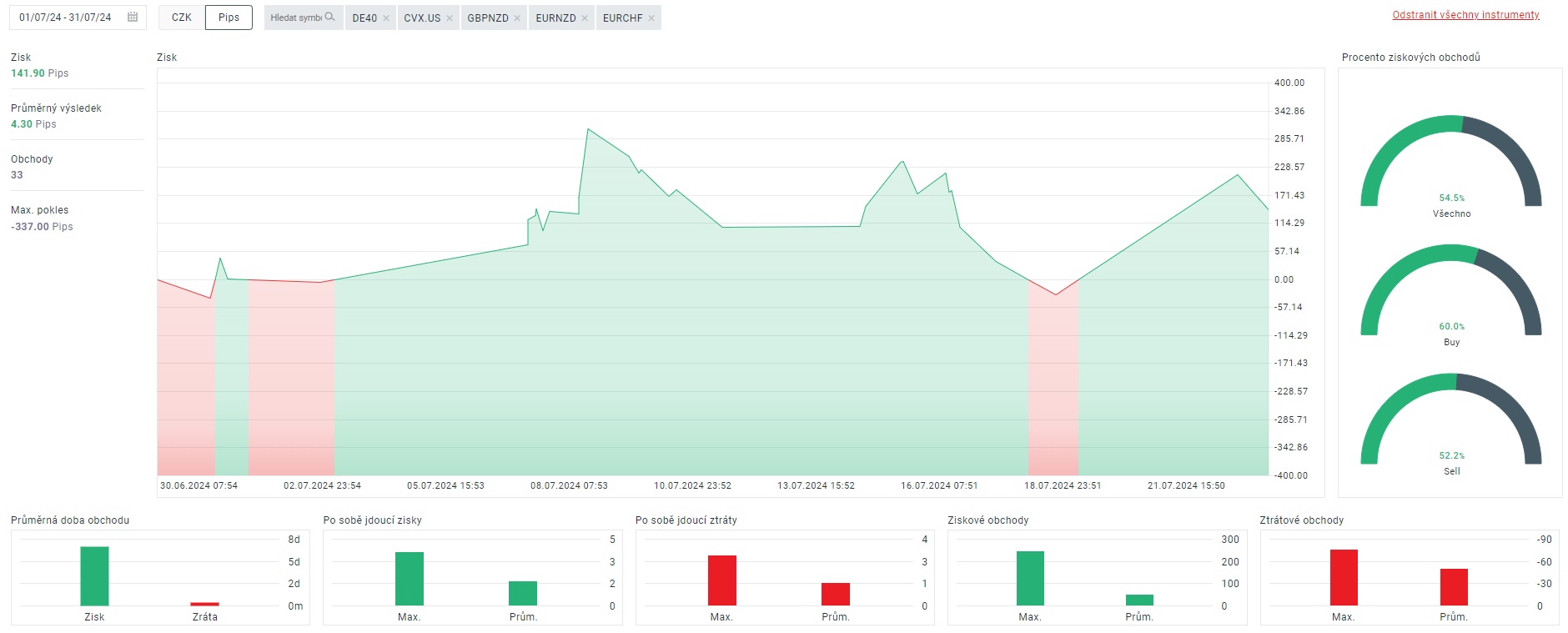Select the Buy 60.0% gauge chart
This screenshot has height=633, width=1568.
1451,296
